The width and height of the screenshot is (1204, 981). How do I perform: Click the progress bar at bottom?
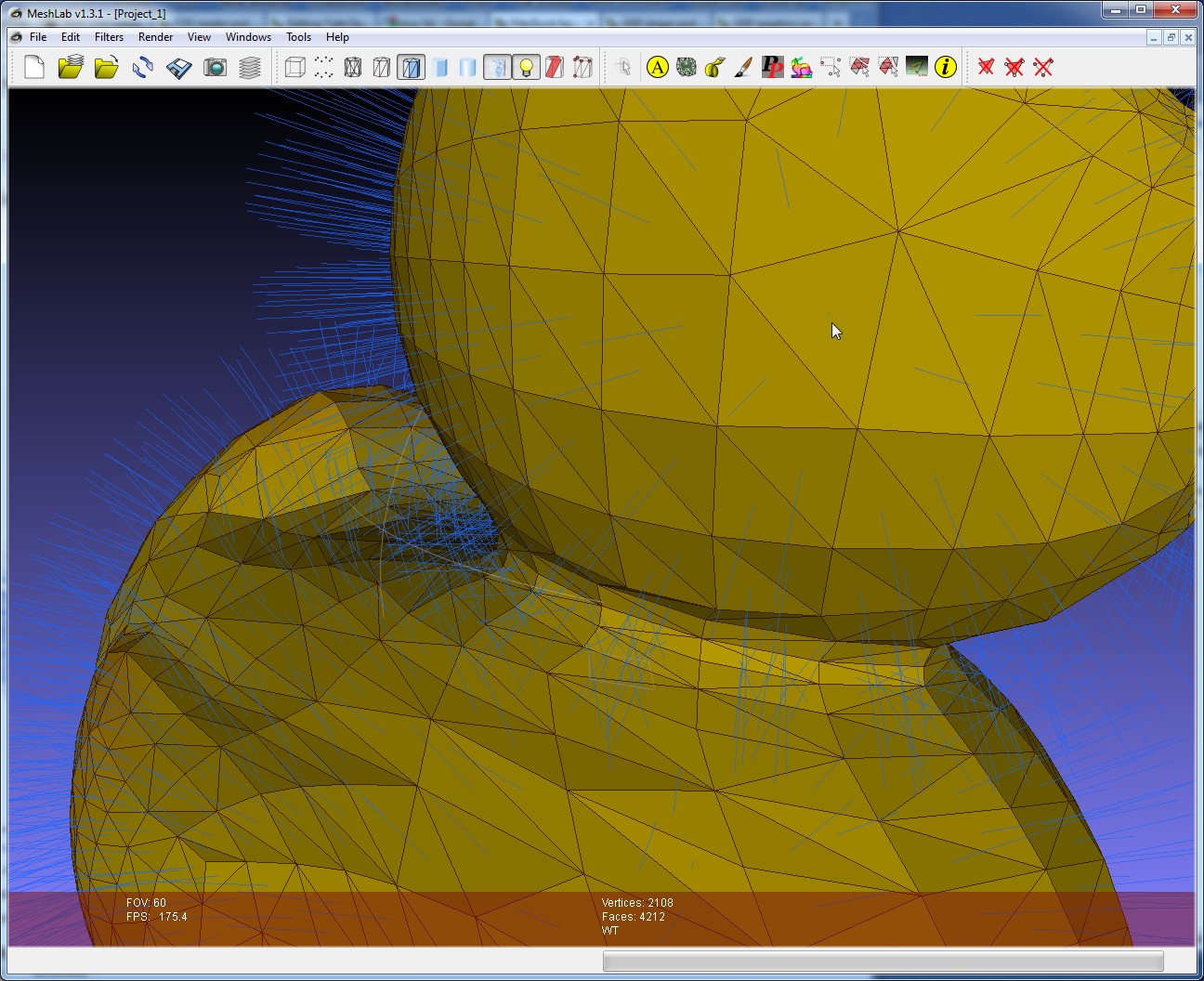pyautogui.click(x=883, y=961)
